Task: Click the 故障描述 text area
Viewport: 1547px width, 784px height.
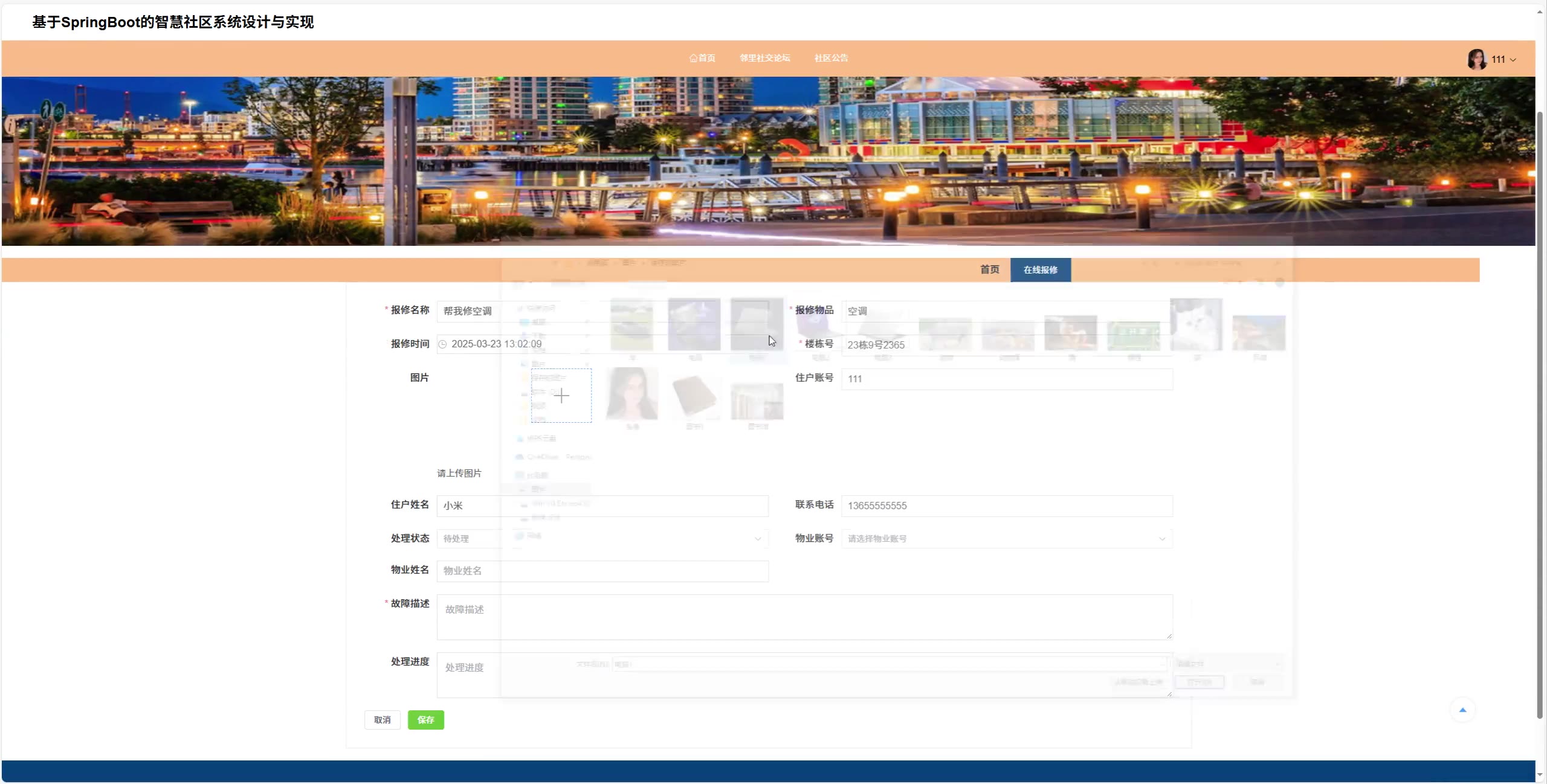Action: pyautogui.click(x=804, y=617)
